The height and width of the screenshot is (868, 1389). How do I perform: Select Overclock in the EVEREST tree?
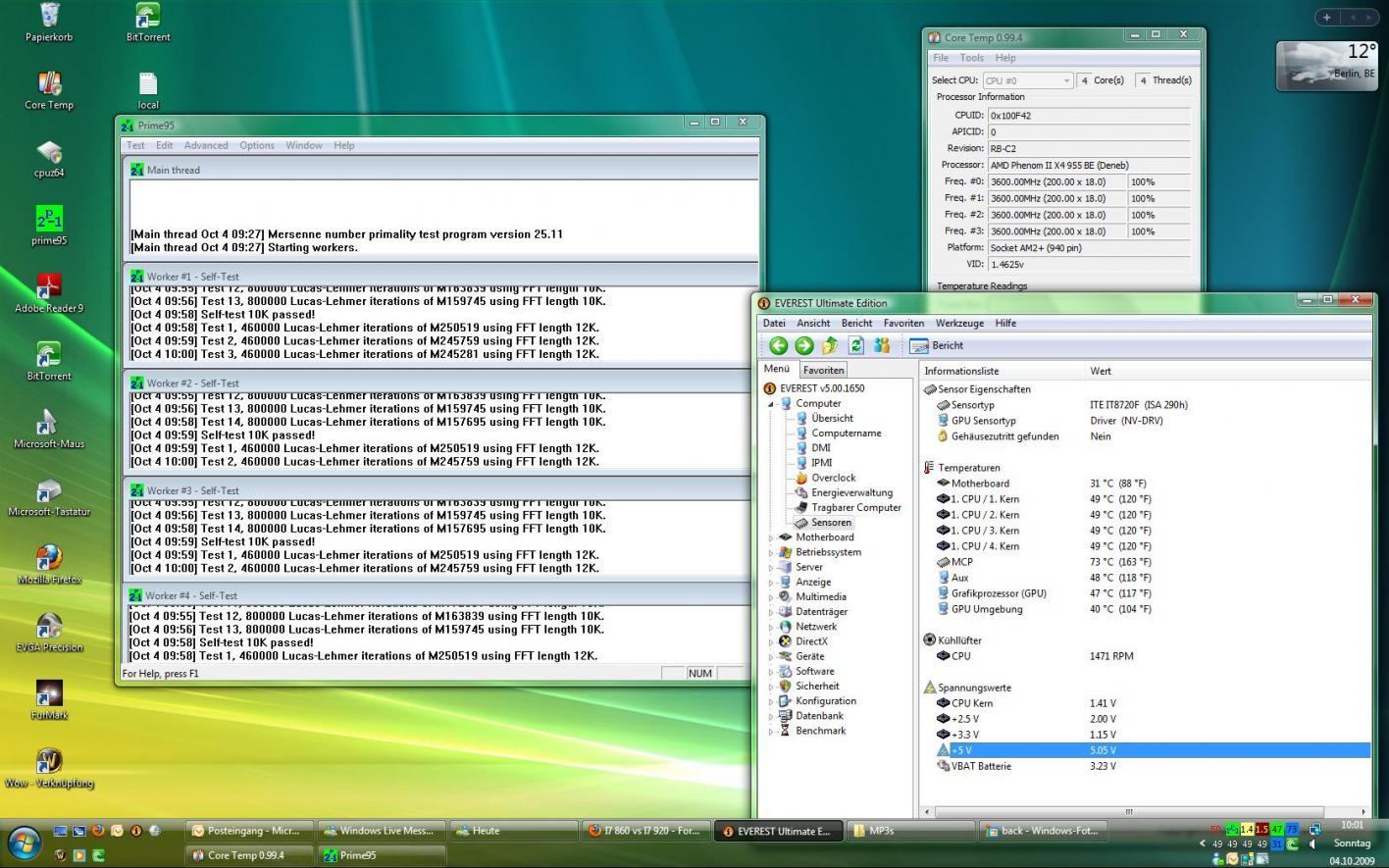[833, 478]
